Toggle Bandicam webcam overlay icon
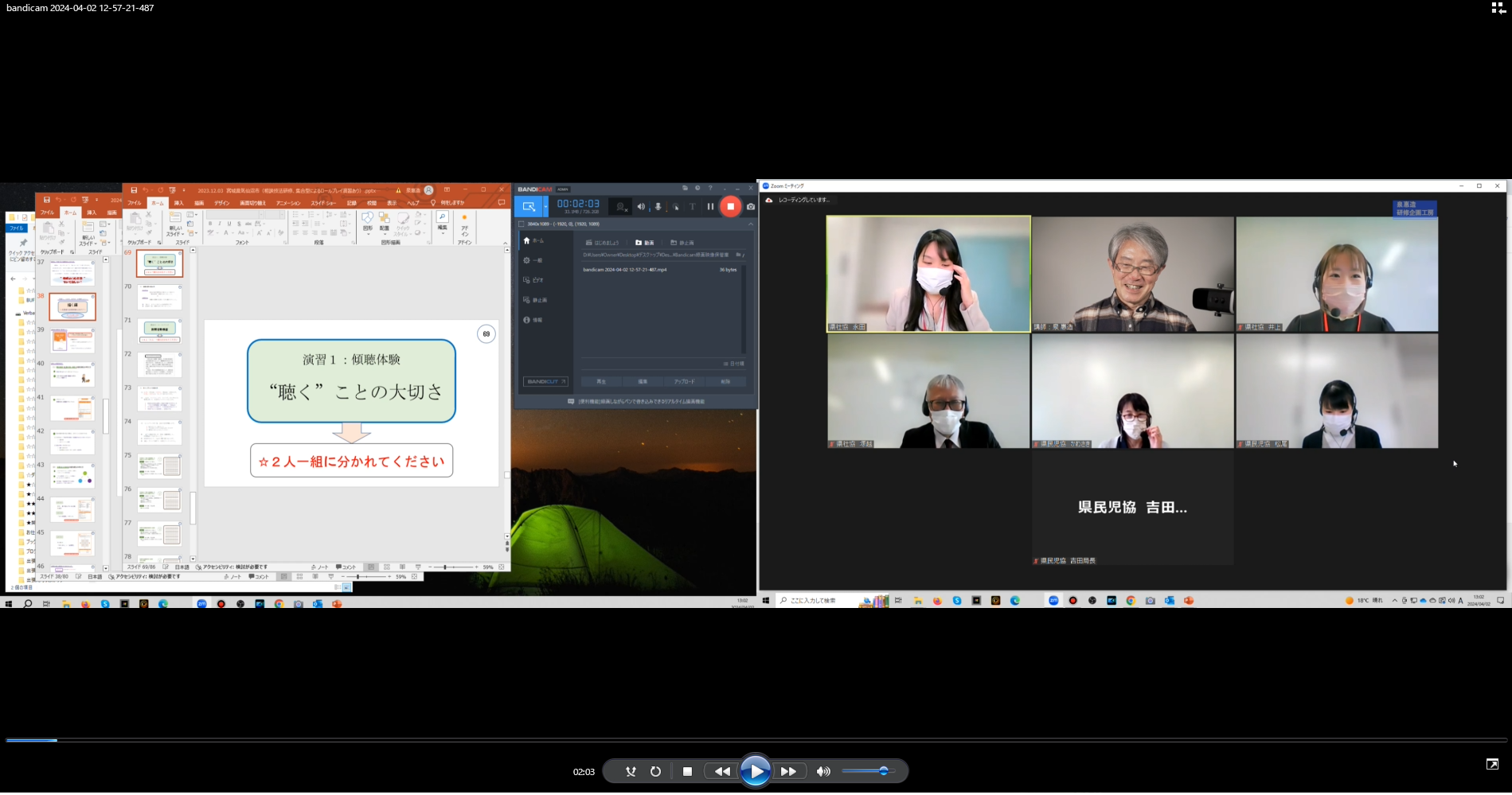 [x=621, y=207]
